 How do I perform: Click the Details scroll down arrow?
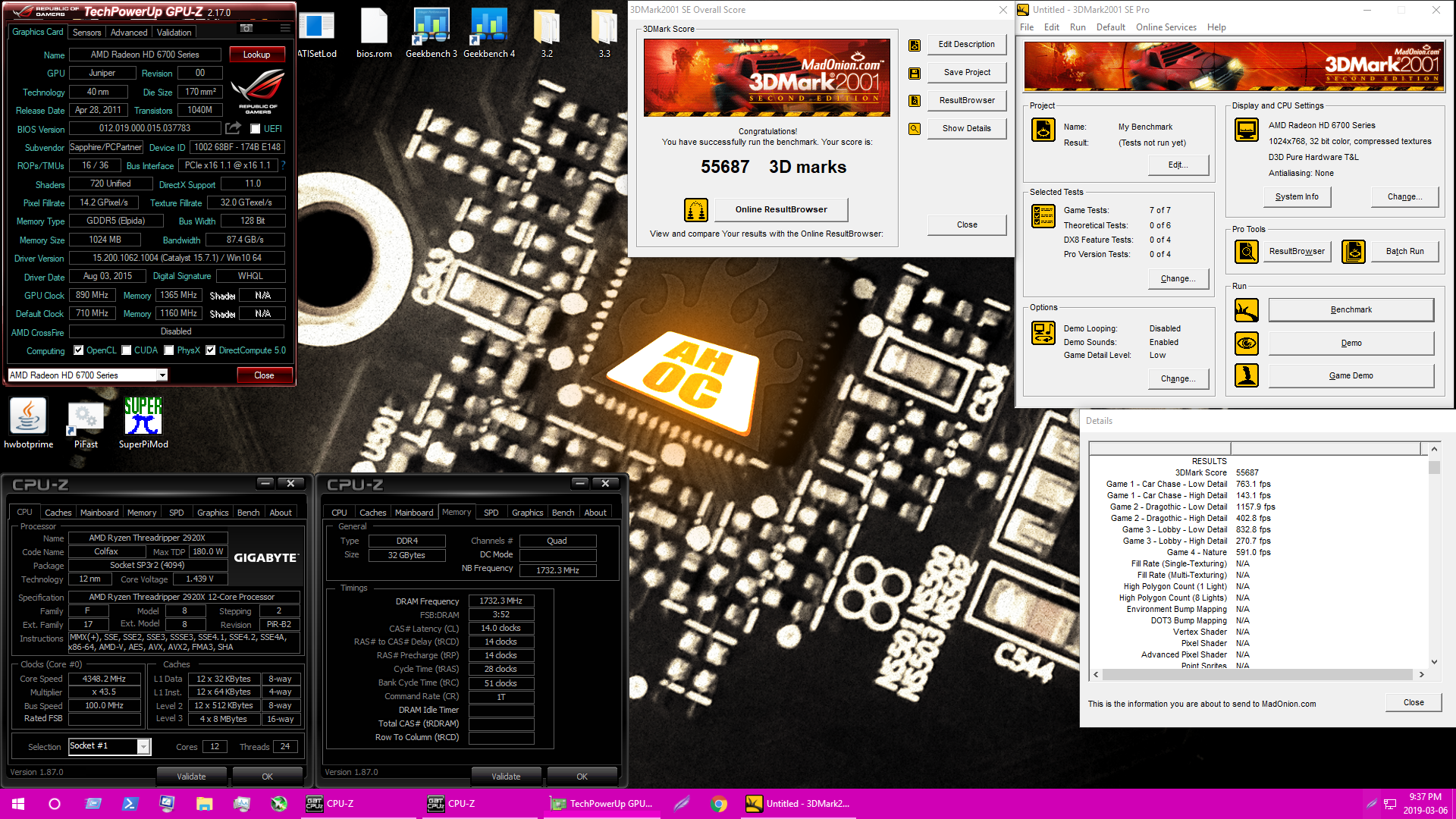point(1434,661)
